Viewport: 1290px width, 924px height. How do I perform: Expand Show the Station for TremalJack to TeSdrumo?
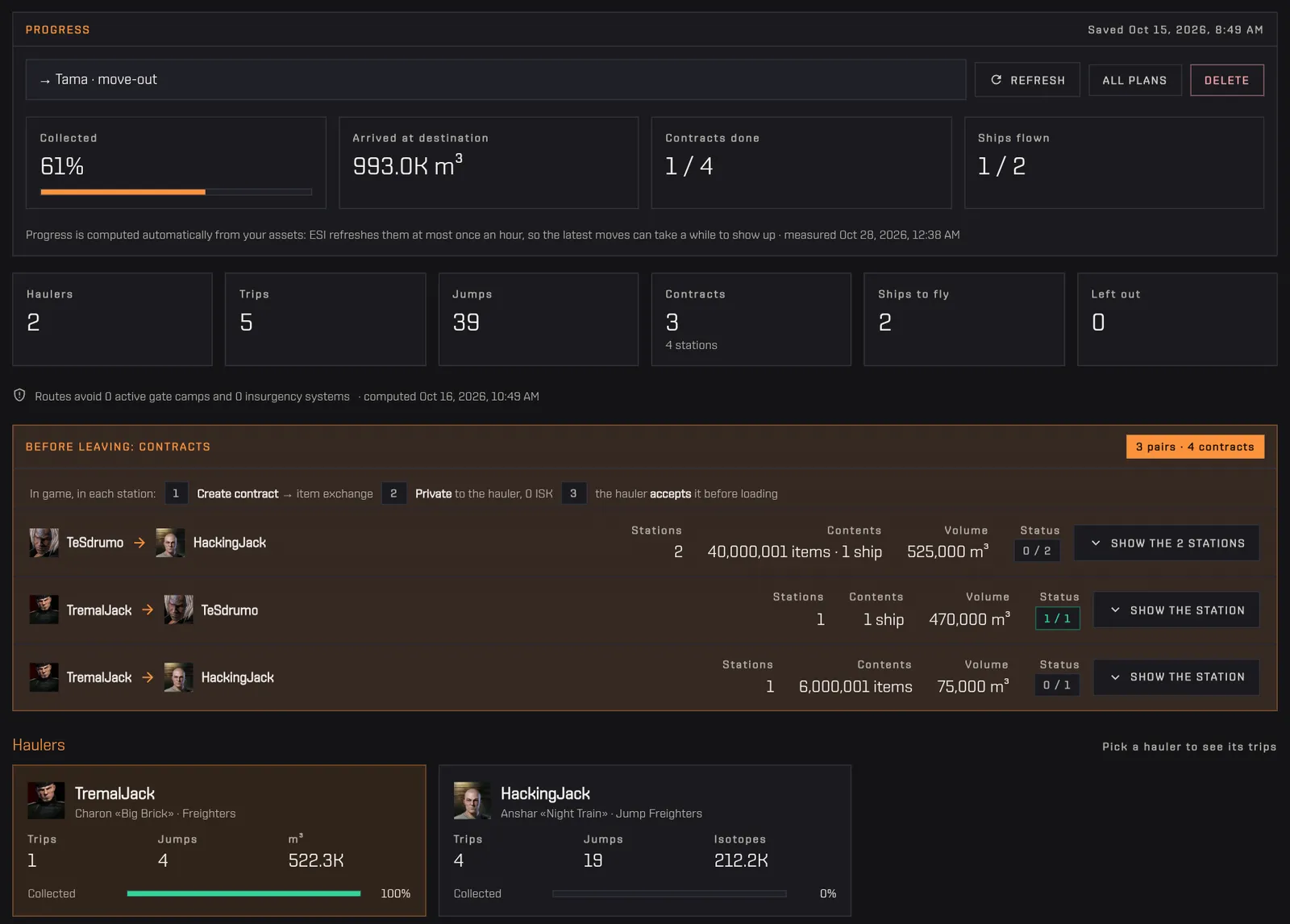1176,610
